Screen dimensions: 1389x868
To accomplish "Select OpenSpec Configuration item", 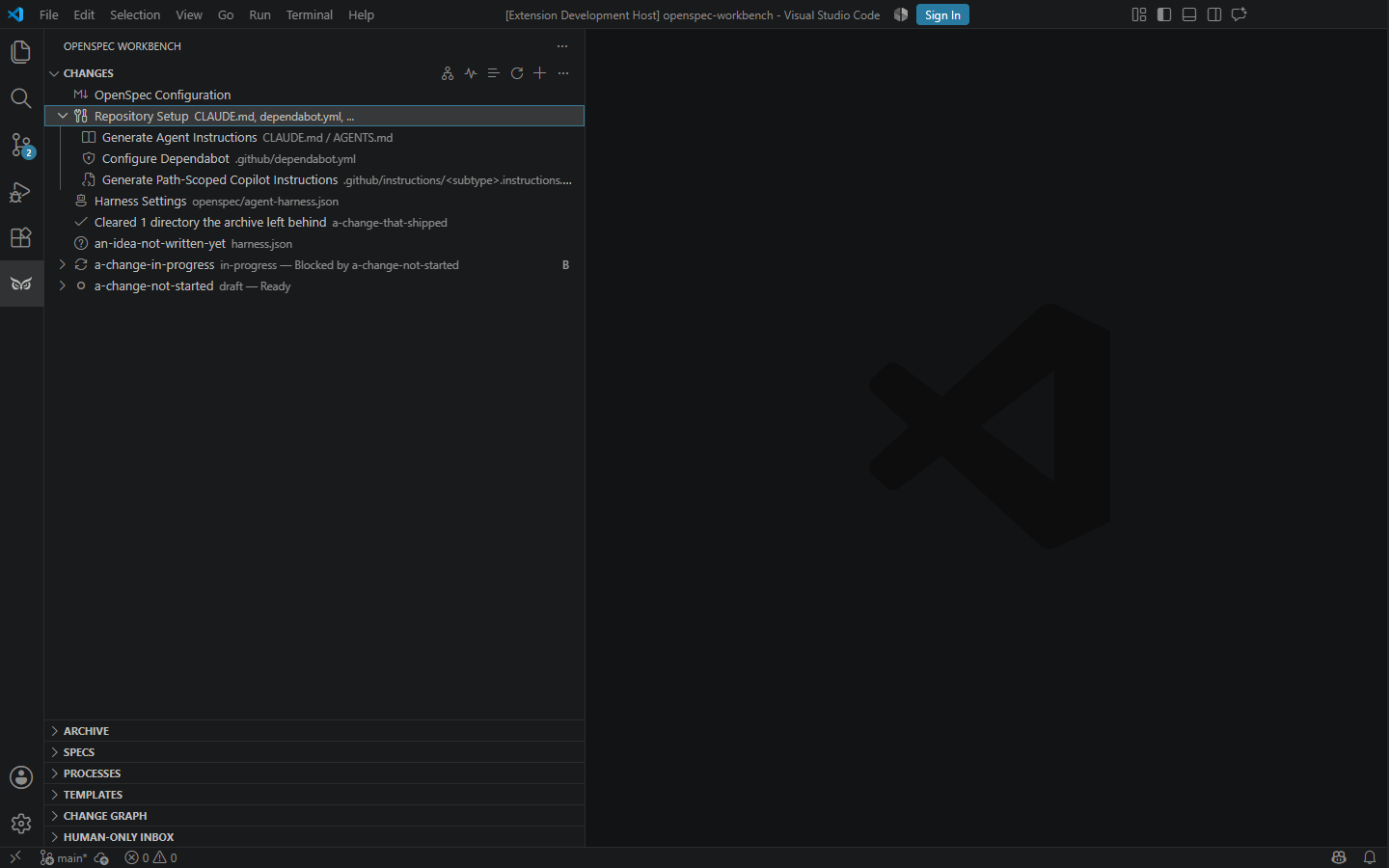I will tap(314, 95).
